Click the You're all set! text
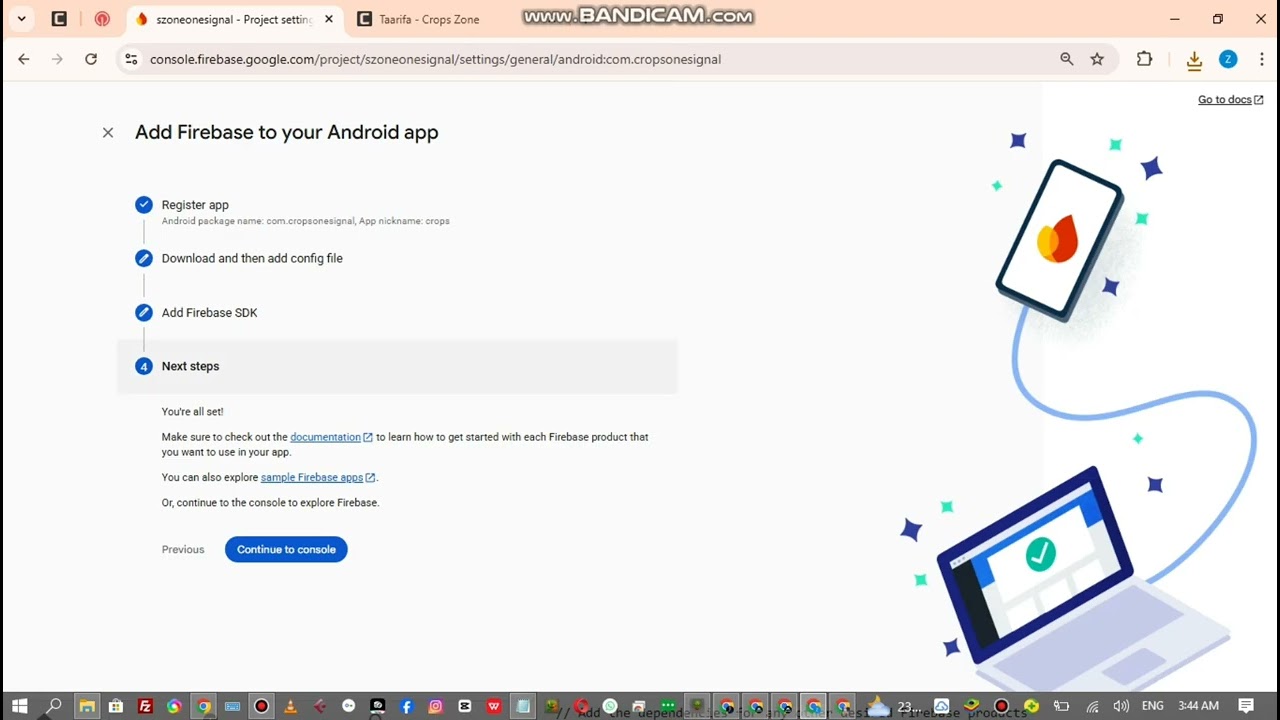 [193, 411]
